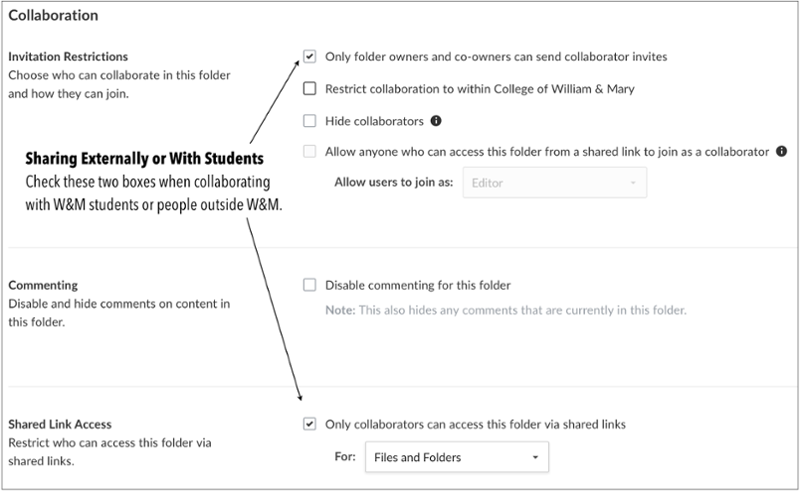Image resolution: width=800 pixels, height=492 pixels.
Task: Tick the Hide collaborators checkbox
Action: (x=309, y=121)
